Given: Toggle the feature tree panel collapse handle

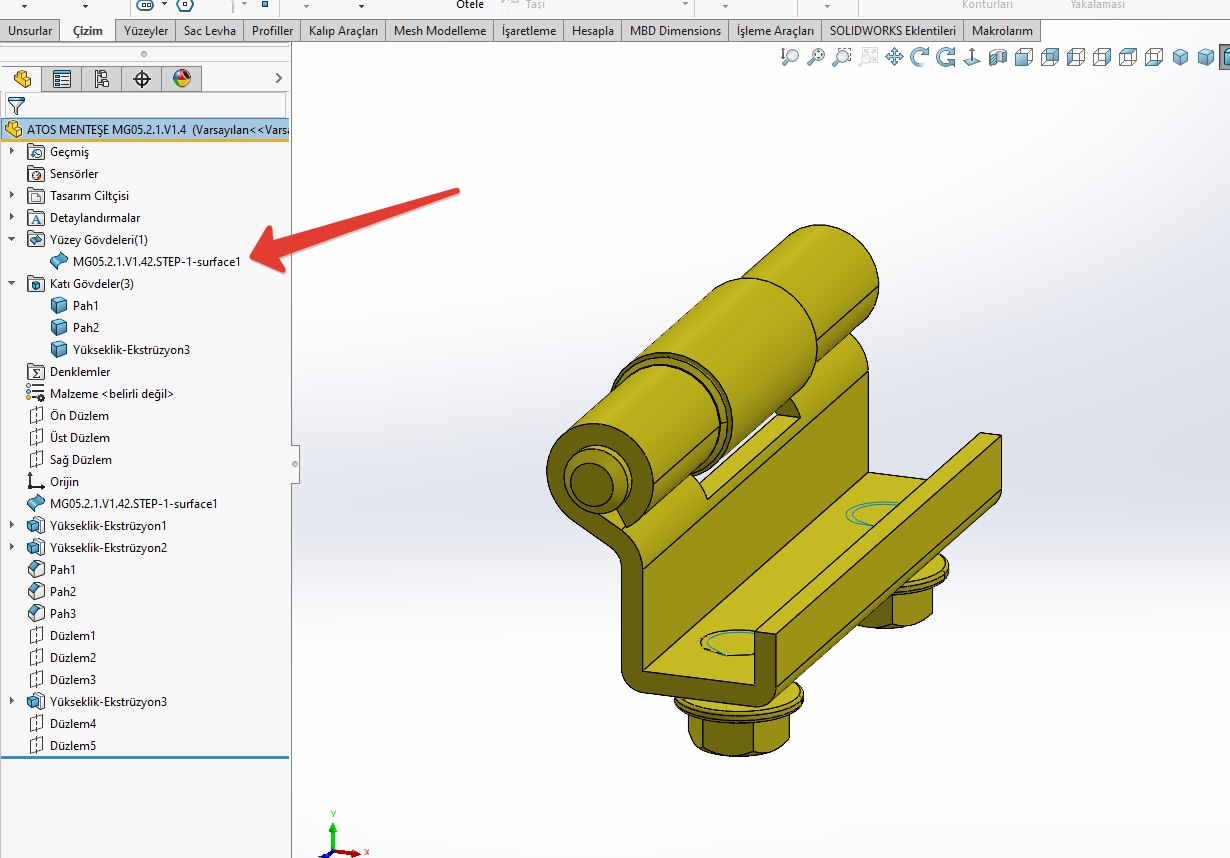Looking at the screenshot, I should [294, 463].
